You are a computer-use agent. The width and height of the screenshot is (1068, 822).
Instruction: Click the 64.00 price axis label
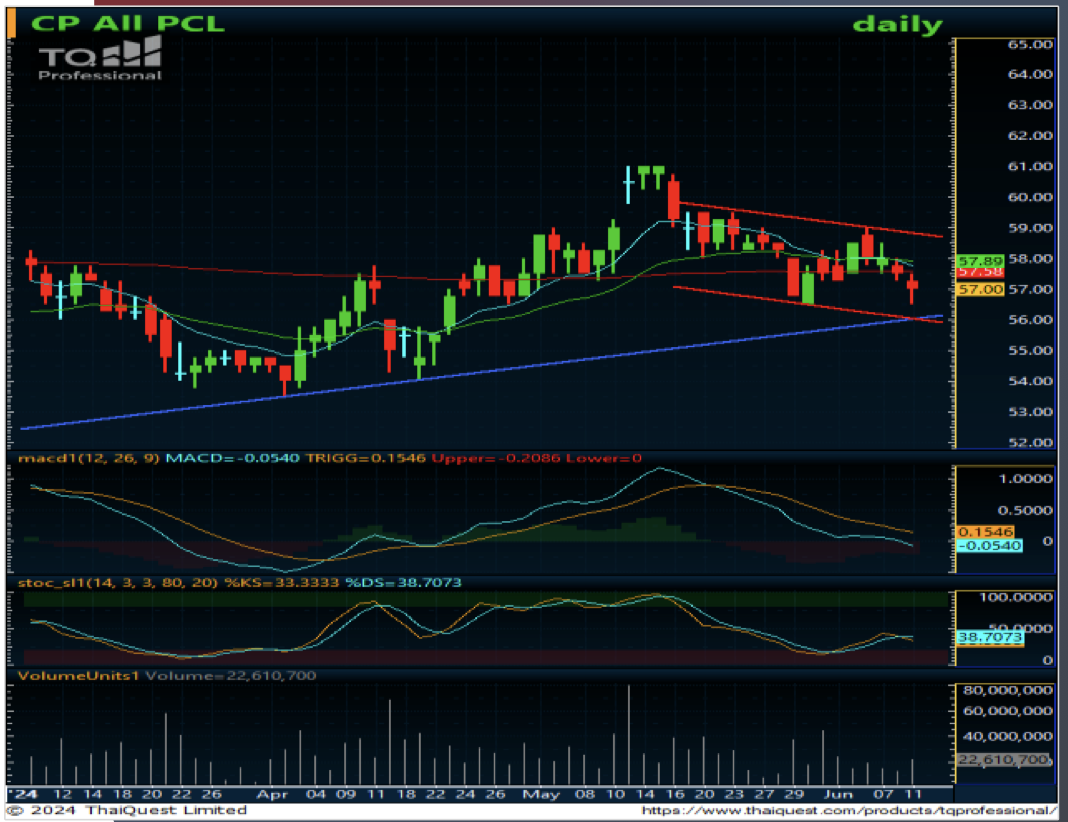point(1031,74)
